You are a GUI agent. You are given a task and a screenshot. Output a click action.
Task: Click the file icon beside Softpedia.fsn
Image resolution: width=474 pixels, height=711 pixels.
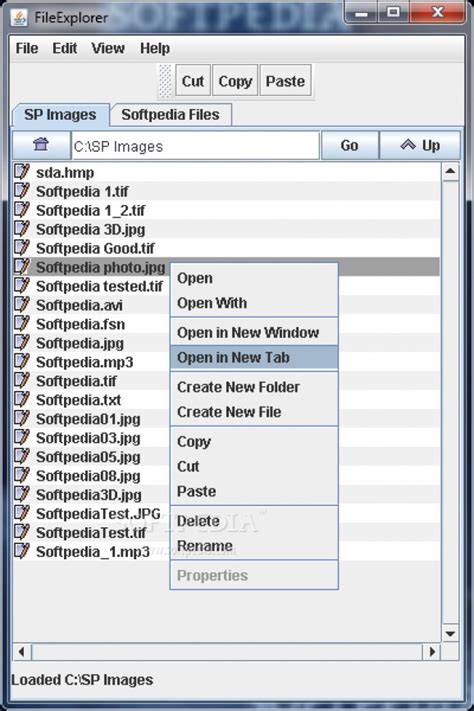tap(22, 323)
